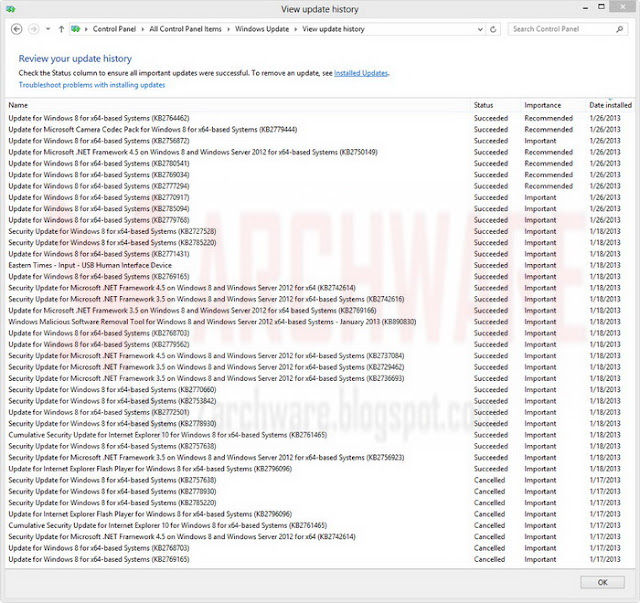Select update KB2769034 row

(320, 175)
